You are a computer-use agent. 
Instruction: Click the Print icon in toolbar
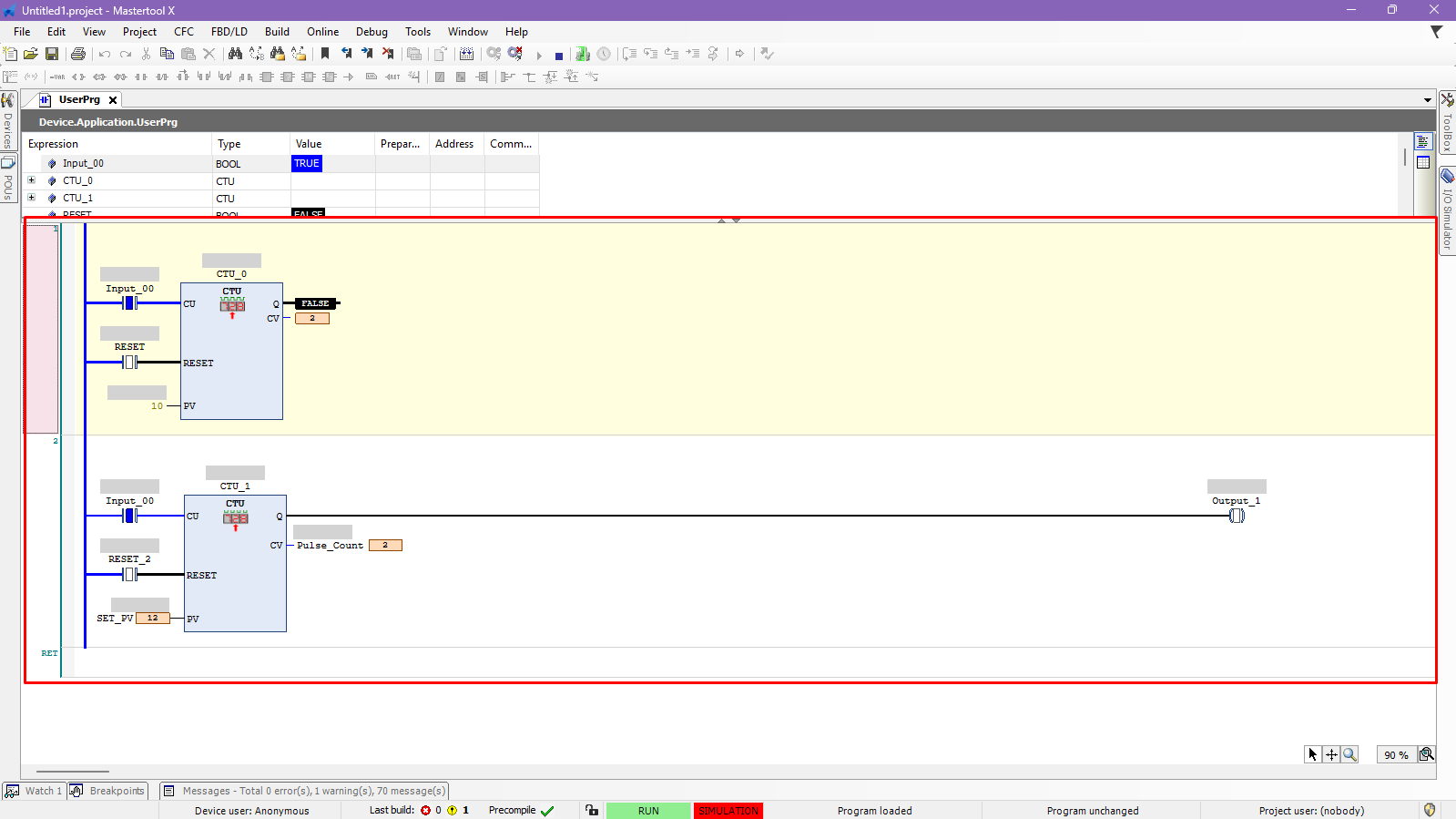click(x=78, y=55)
